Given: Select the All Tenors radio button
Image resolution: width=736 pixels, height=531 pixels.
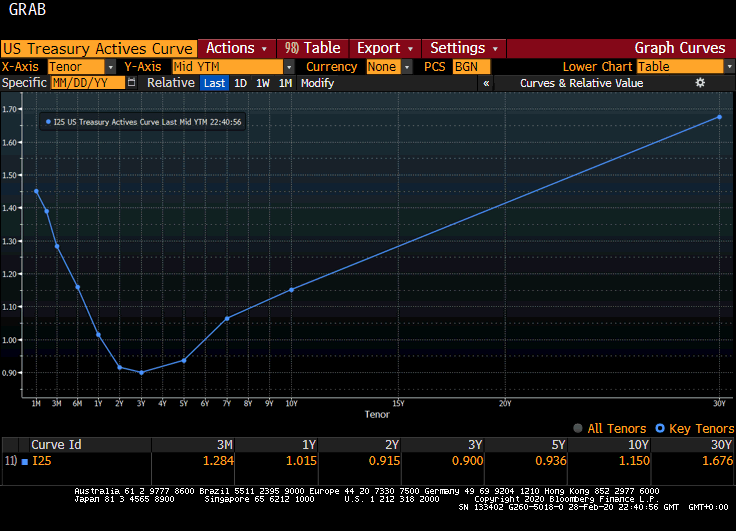Looking at the screenshot, I should tap(578, 428).
